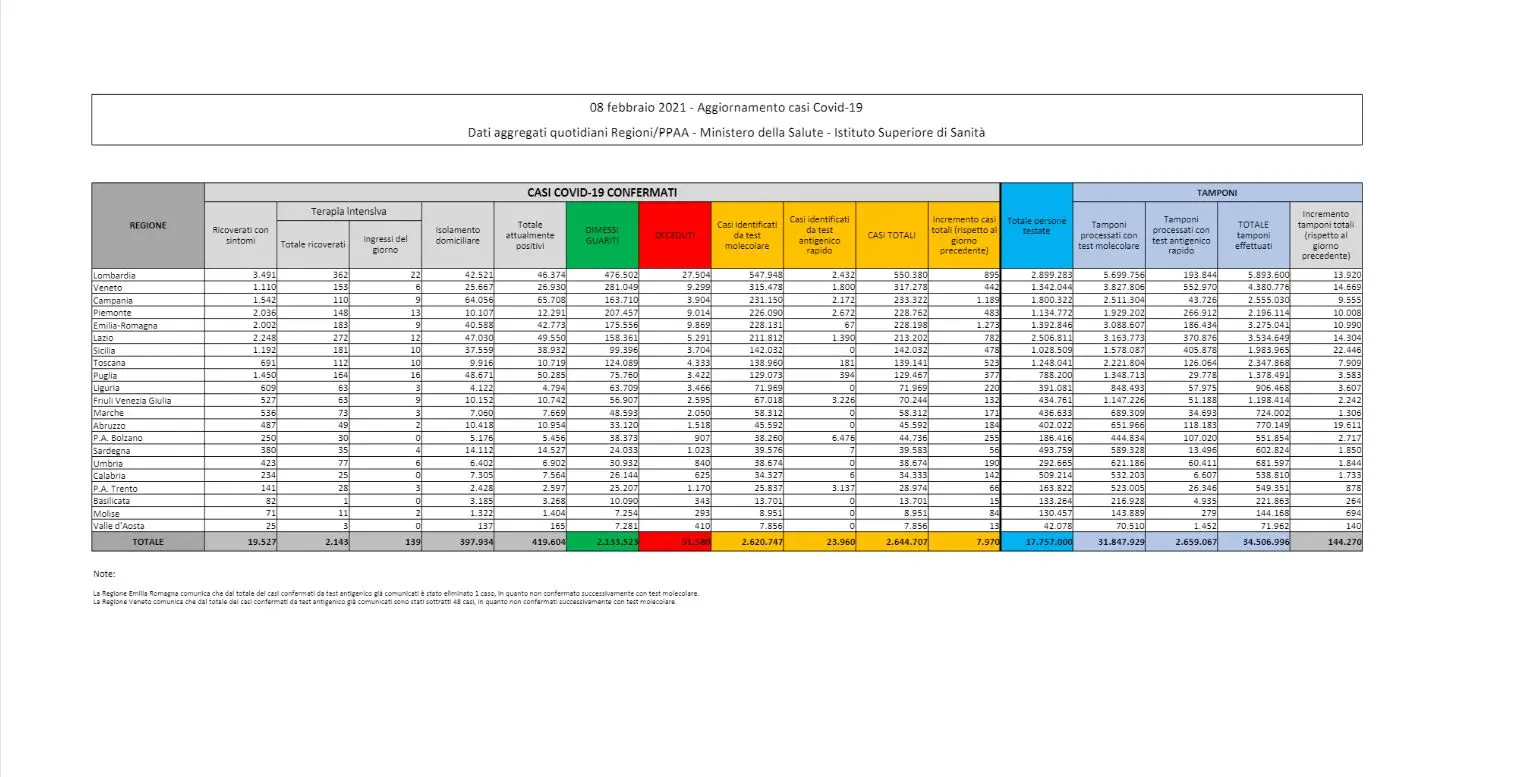Screen dimensions: 1519x777
Task: Click the "Liguria" row label
Action: click(x=148, y=388)
